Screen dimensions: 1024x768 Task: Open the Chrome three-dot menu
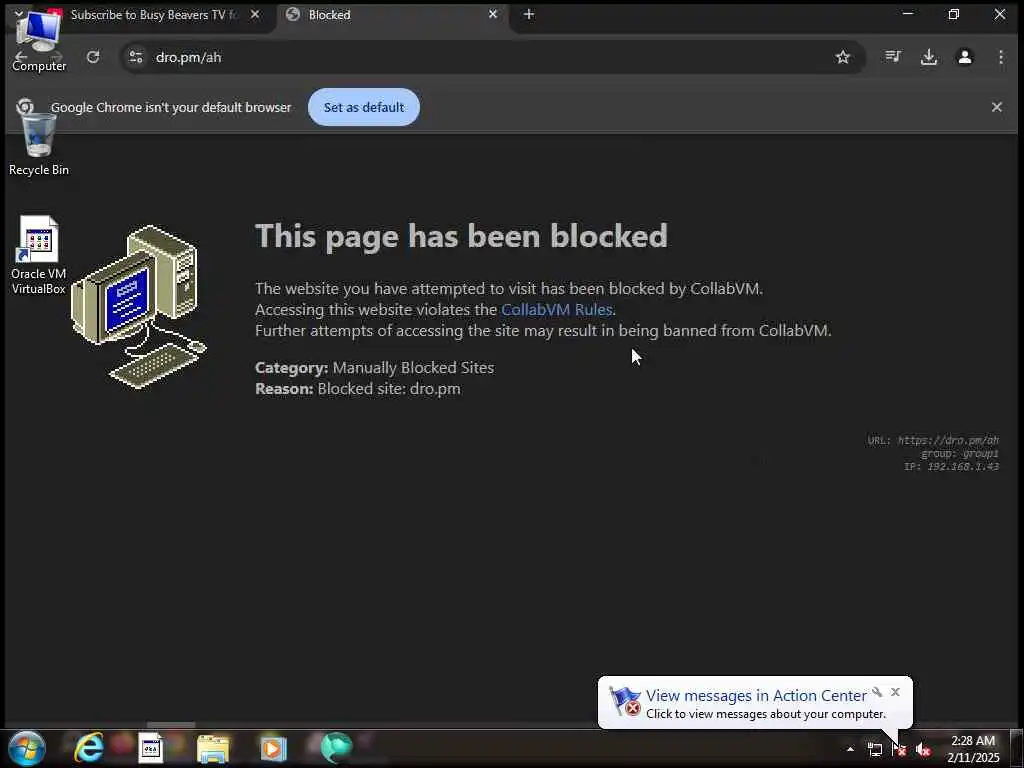(1000, 57)
